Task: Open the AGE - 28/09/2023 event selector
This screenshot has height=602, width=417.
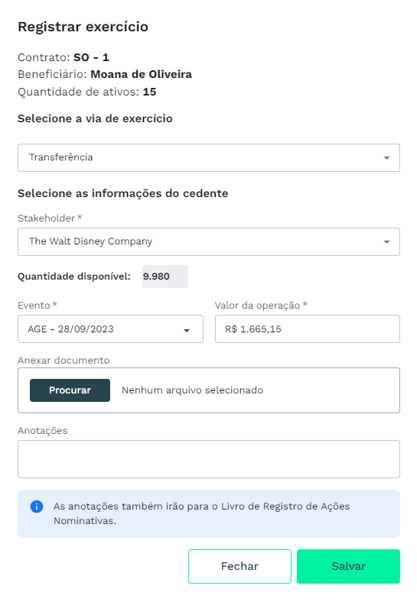Action: tap(111, 329)
